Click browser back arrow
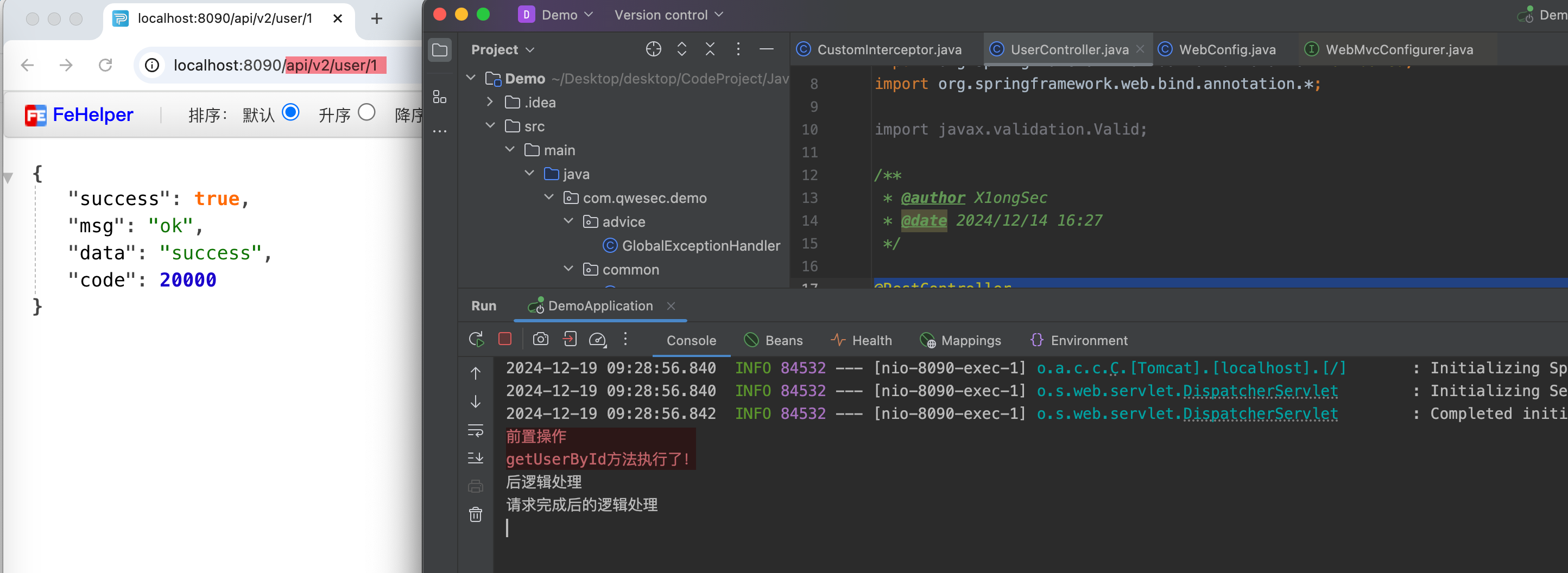The image size is (1568, 573). pyautogui.click(x=27, y=65)
